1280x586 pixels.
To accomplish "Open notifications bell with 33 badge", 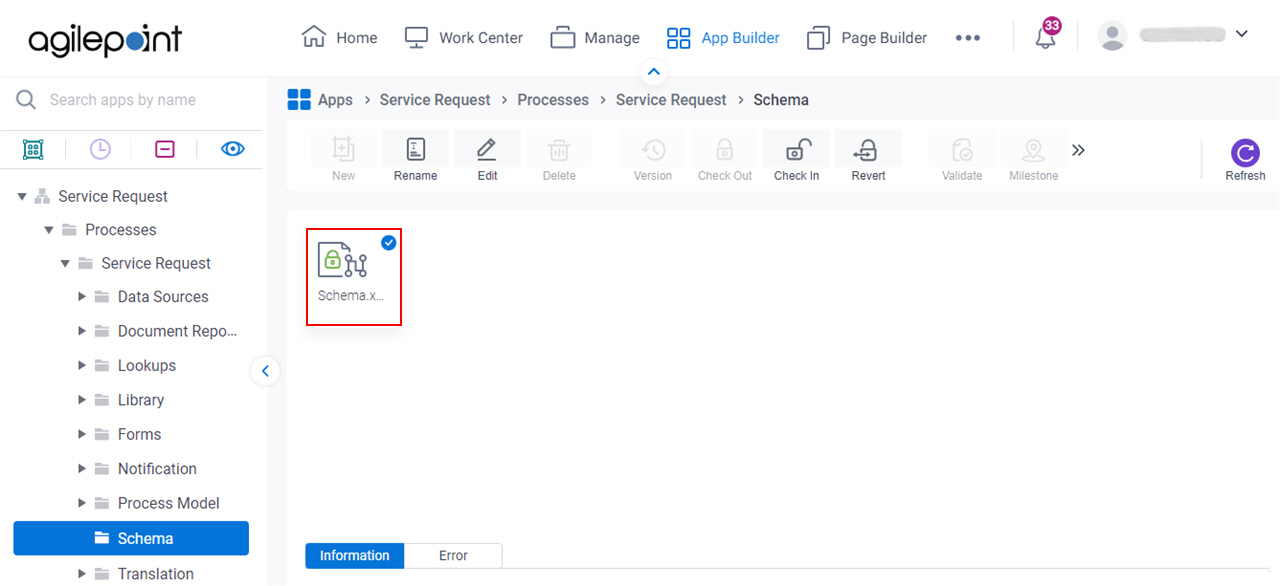I will pyautogui.click(x=1046, y=36).
